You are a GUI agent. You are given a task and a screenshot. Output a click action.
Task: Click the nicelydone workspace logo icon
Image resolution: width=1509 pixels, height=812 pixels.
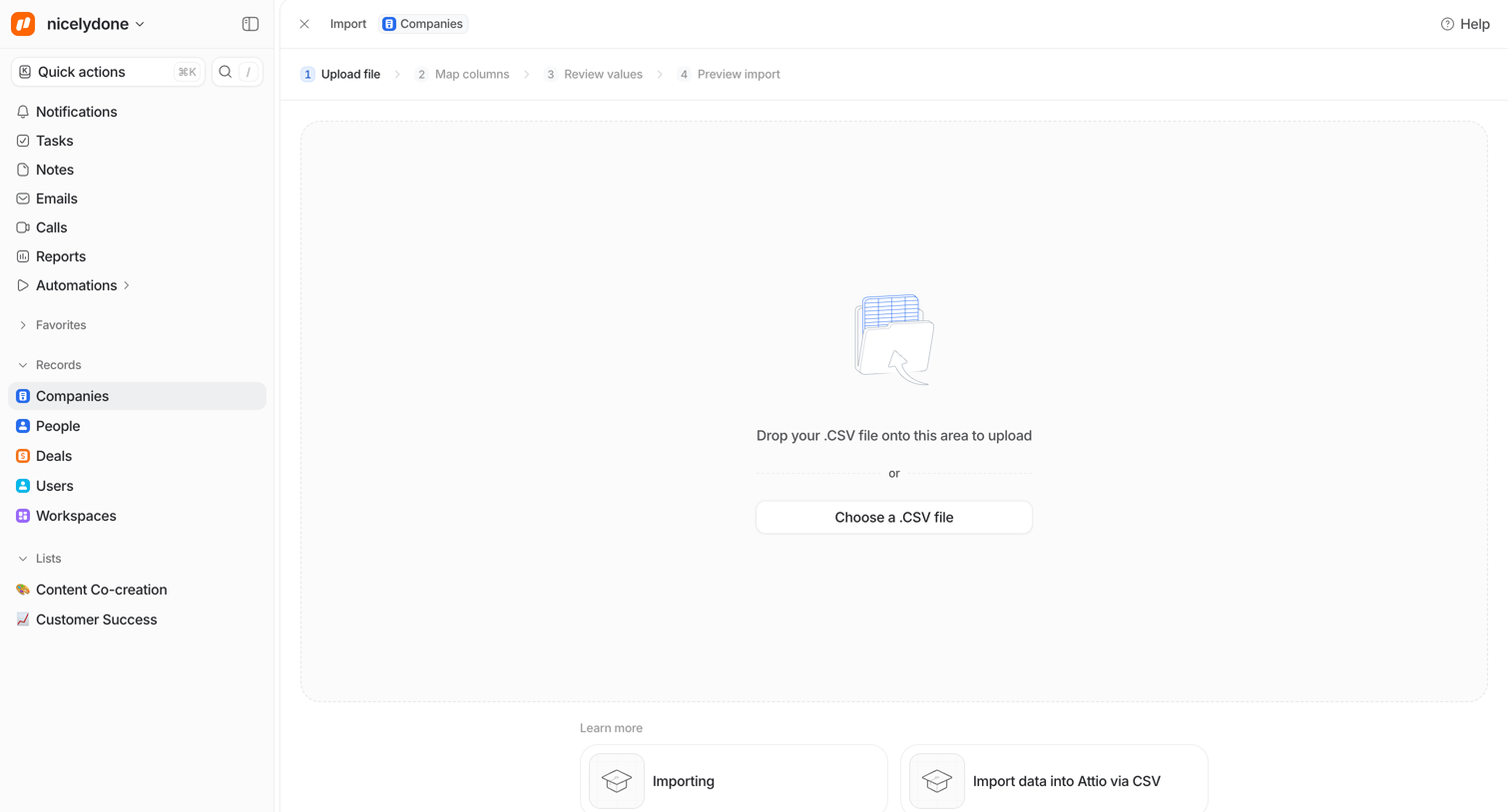(x=23, y=24)
